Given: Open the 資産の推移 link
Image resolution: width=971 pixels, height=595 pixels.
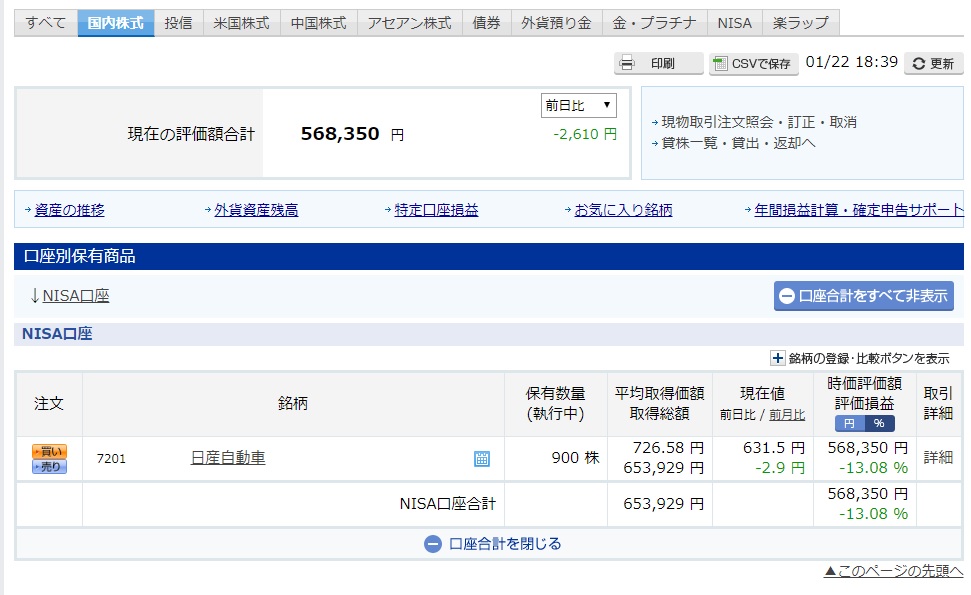Looking at the screenshot, I should coord(69,210).
